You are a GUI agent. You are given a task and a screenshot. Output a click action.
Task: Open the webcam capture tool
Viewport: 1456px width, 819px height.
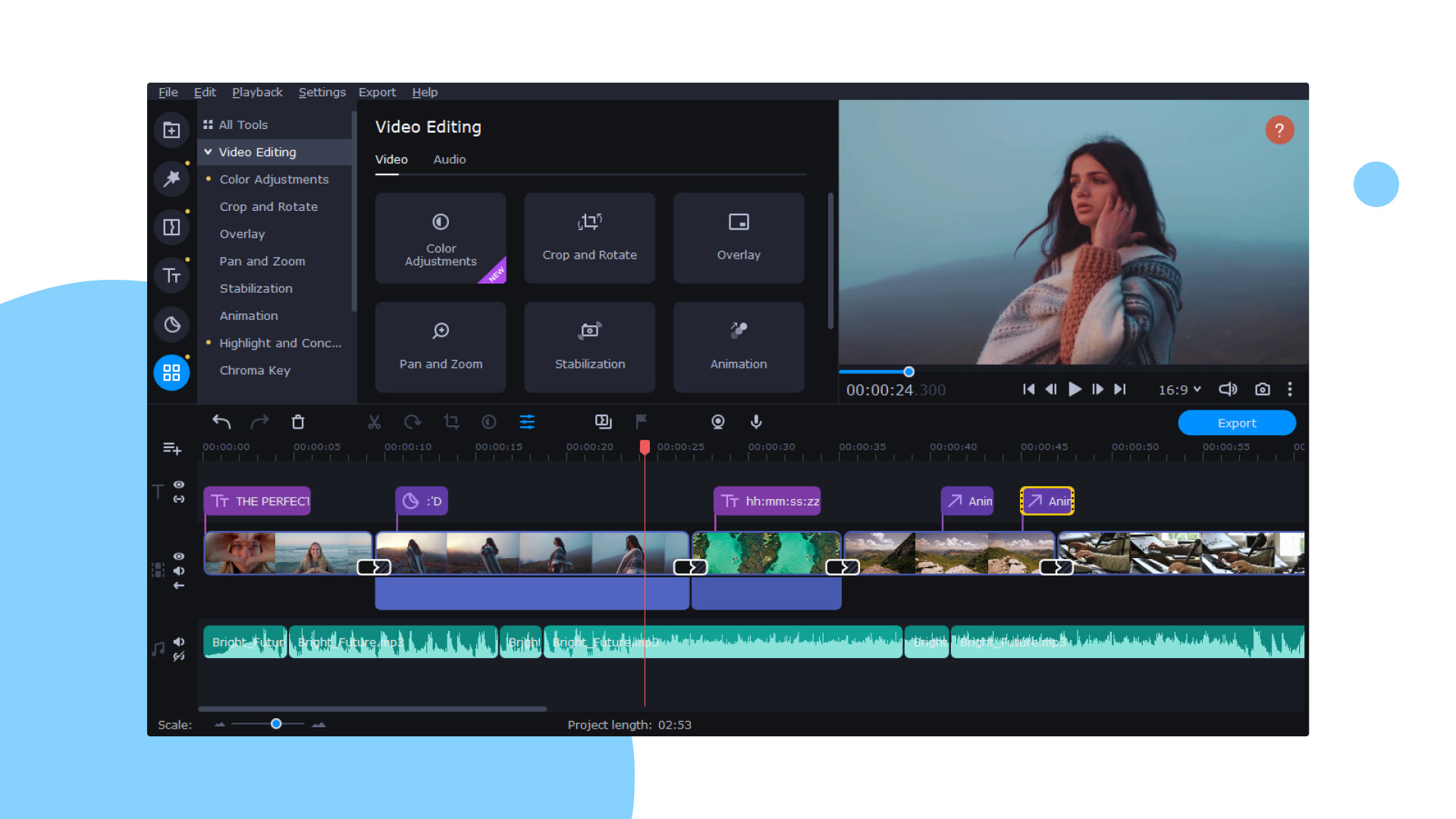point(717,422)
